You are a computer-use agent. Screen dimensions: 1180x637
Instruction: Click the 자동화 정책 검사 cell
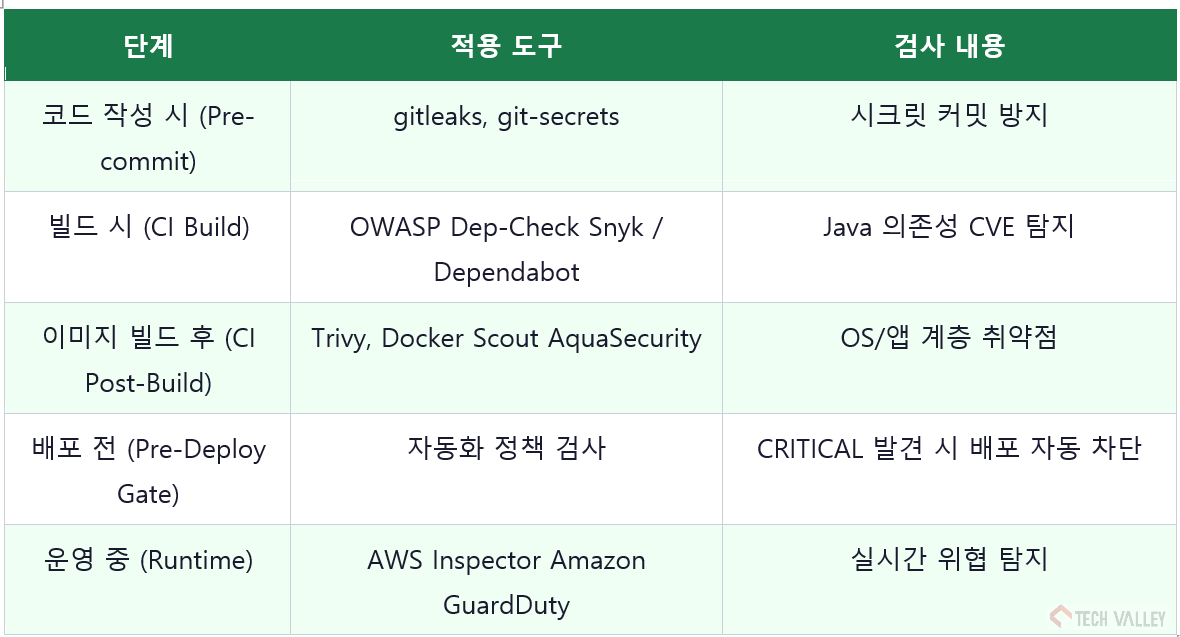tap(506, 469)
